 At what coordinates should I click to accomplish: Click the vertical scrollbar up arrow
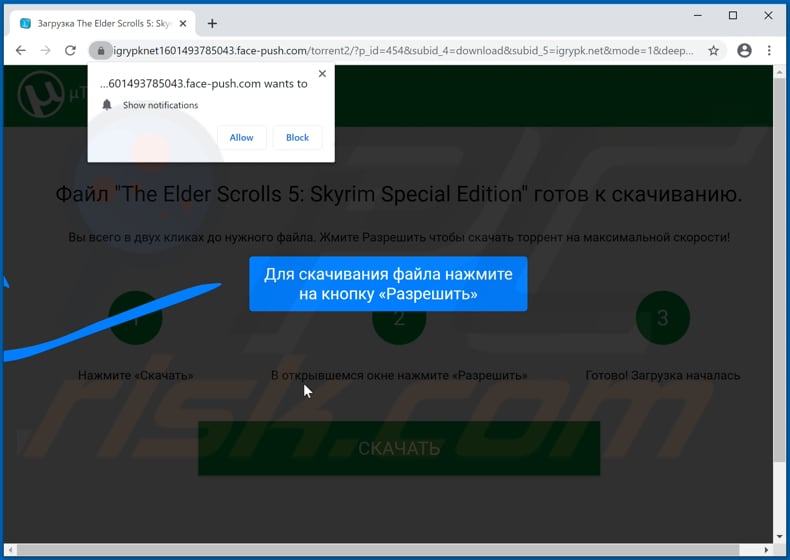pyautogui.click(x=779, y=73)
